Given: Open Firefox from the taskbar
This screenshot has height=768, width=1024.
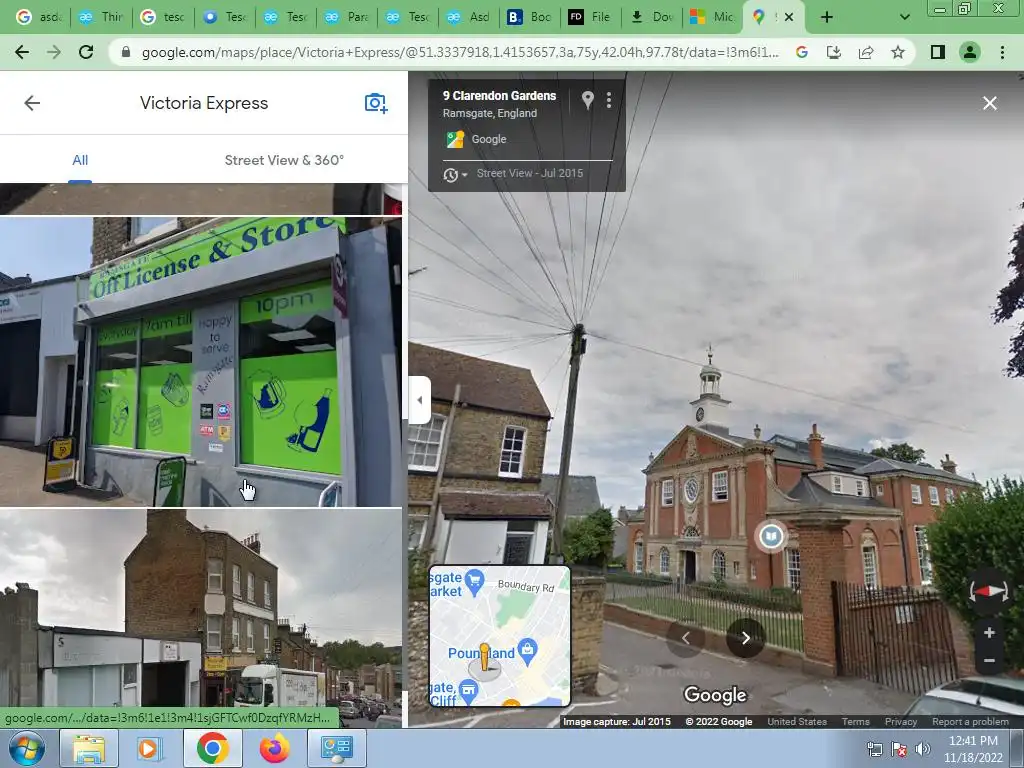Looking at the screenshot, I should click(x=274, y=748).
